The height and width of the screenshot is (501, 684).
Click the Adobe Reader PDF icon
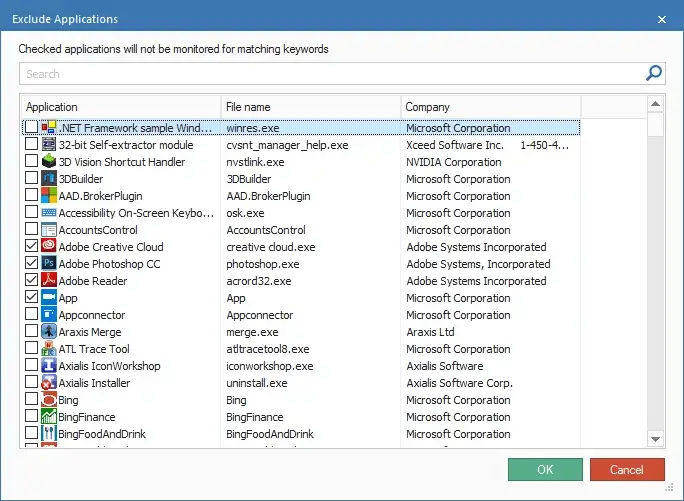point(48,281)
